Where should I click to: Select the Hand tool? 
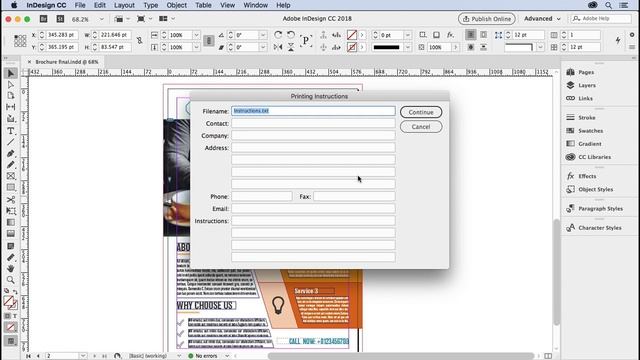point(11,268)
